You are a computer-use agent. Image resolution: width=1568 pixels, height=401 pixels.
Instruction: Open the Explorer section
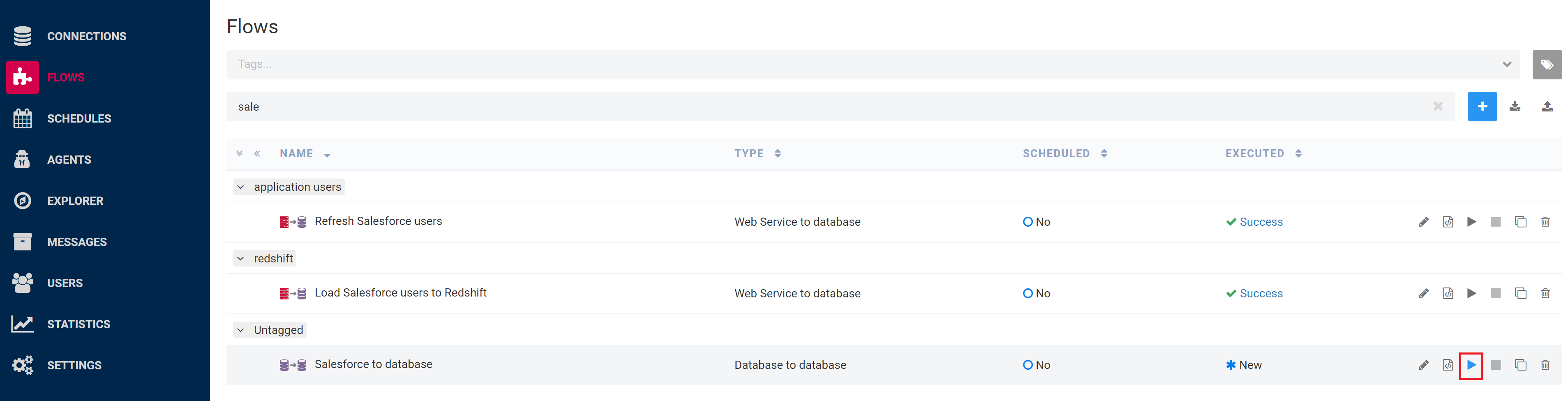[x=76, y=201]
